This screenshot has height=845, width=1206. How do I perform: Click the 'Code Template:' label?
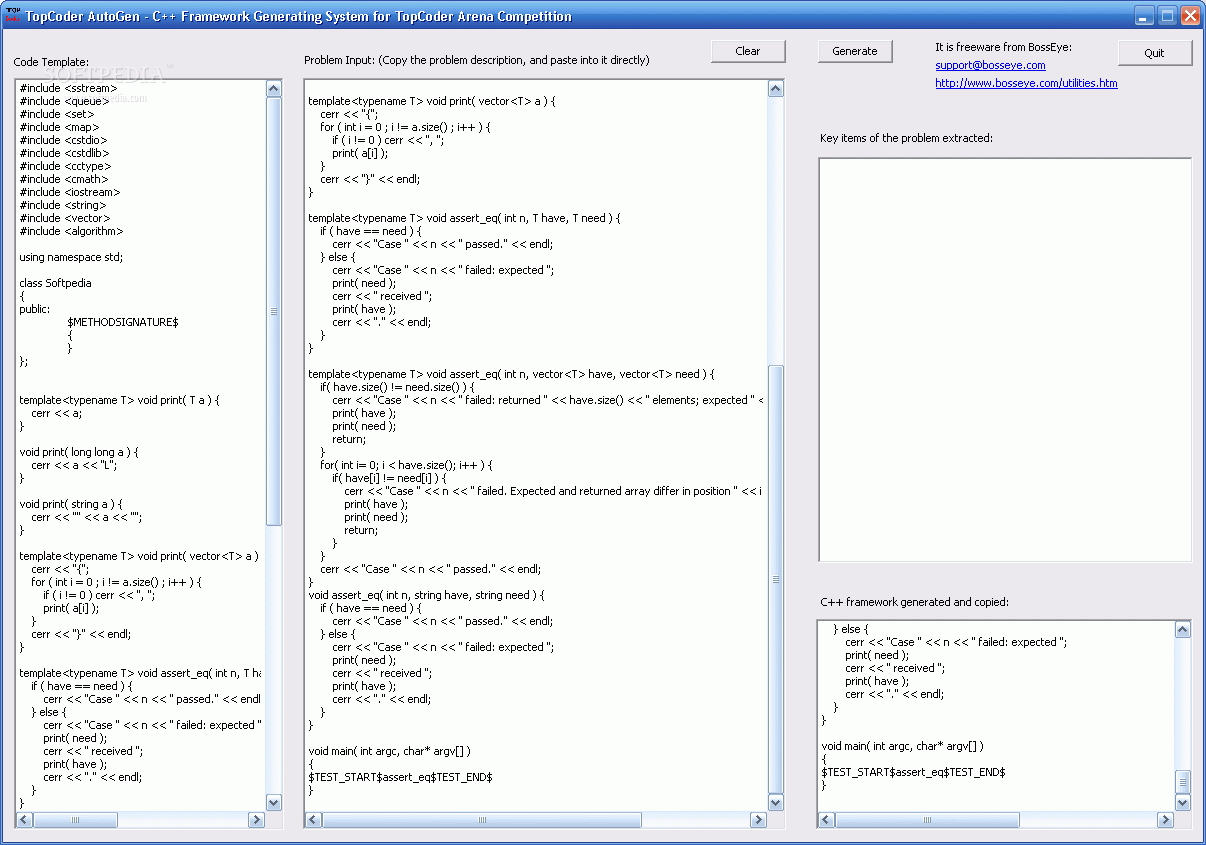[51, 62]
